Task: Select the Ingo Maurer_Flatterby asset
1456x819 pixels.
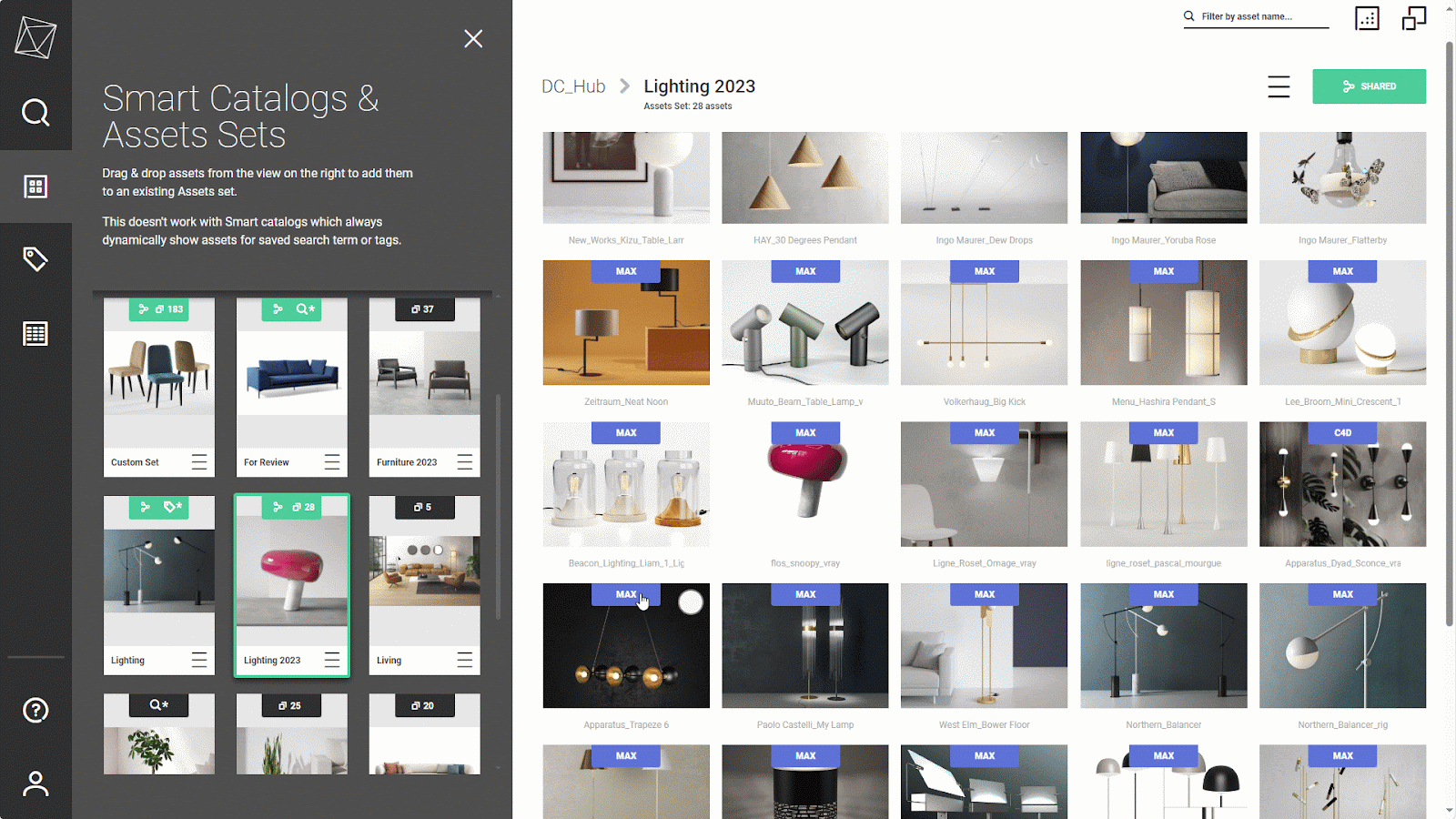Action: coord(1343,177)
